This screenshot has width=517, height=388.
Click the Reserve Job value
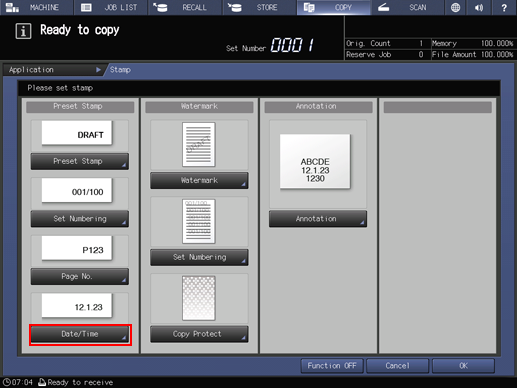pyautogui.click(x=421, y=54)
